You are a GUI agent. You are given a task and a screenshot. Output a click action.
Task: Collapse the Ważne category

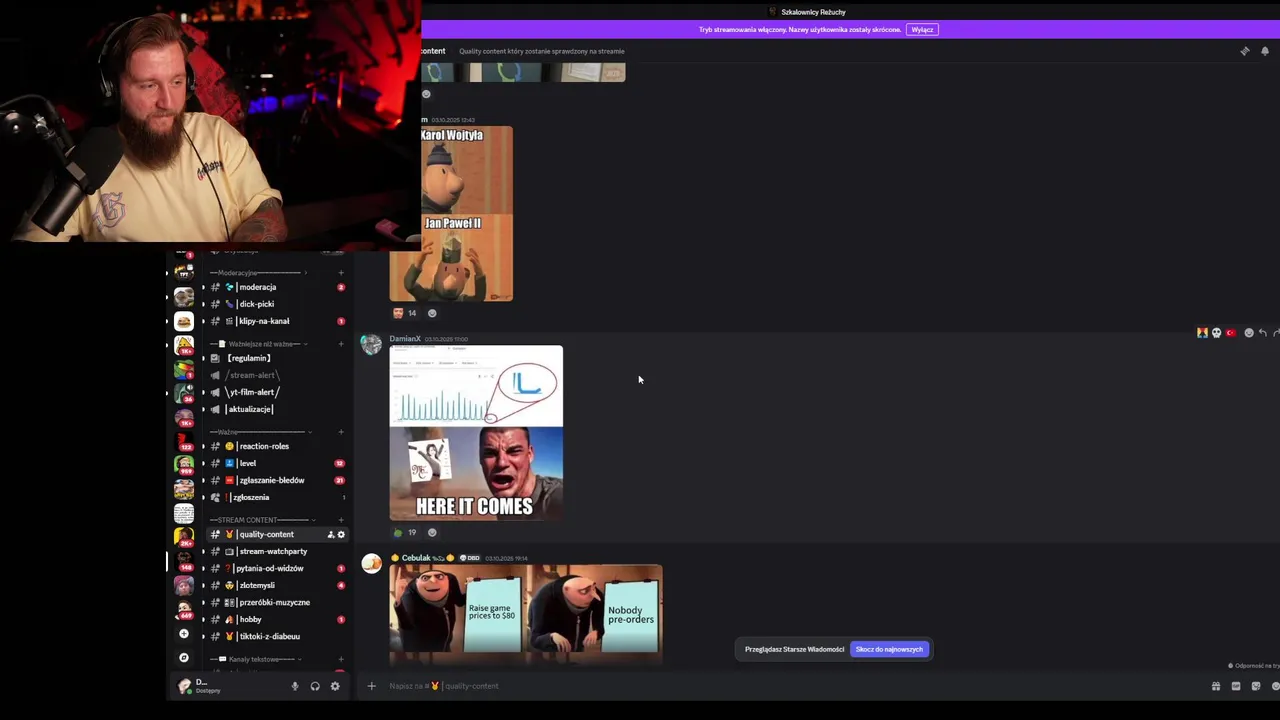pos(262,432)
